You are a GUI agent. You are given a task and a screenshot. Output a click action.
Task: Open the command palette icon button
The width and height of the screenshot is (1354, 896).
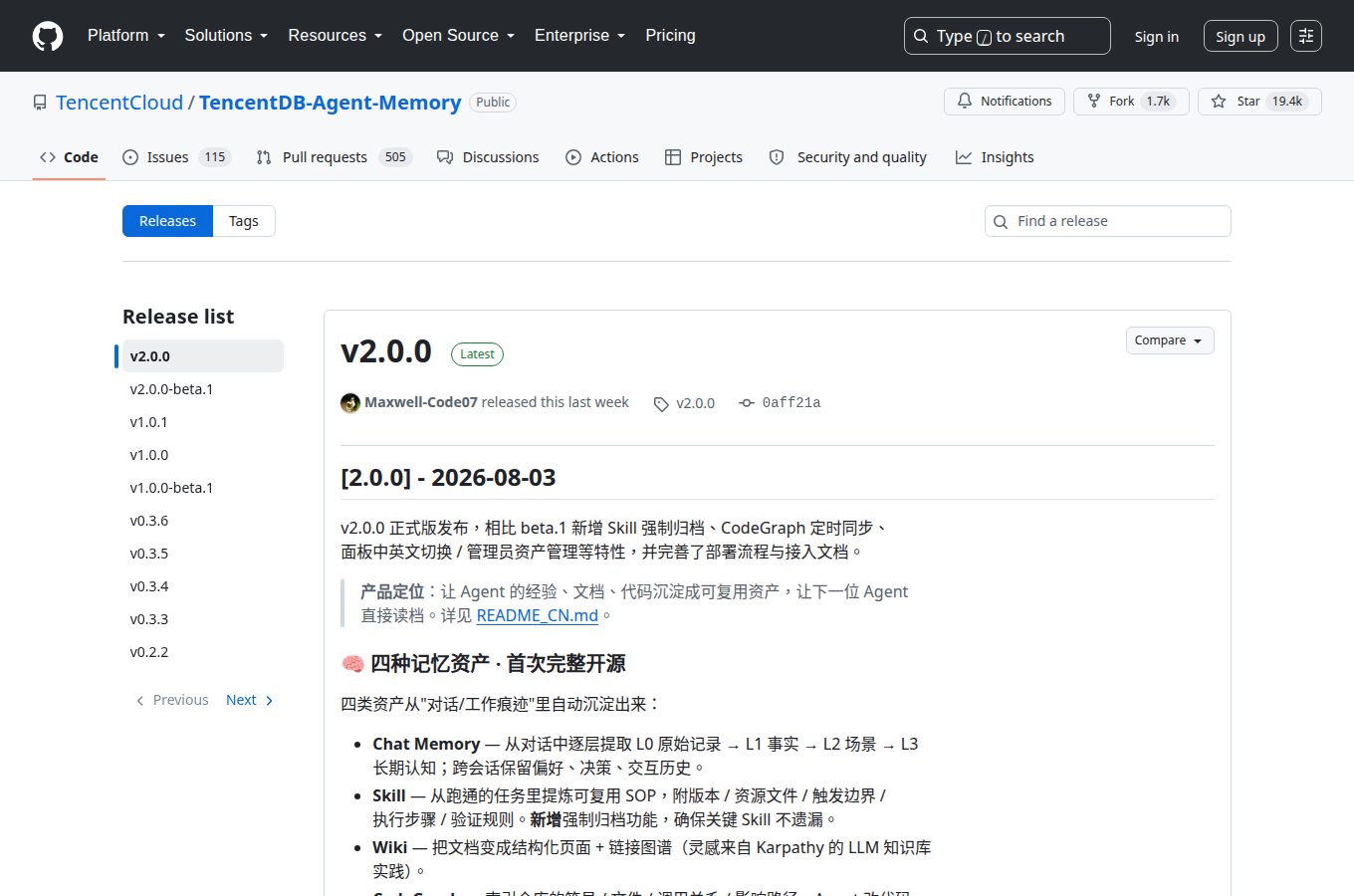pos(1306,36)
